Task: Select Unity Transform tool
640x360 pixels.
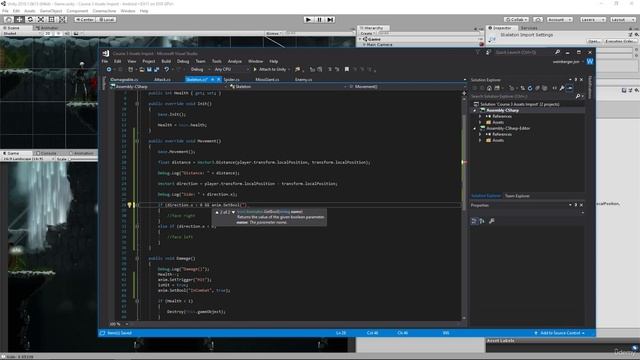Action: [62, 20]
